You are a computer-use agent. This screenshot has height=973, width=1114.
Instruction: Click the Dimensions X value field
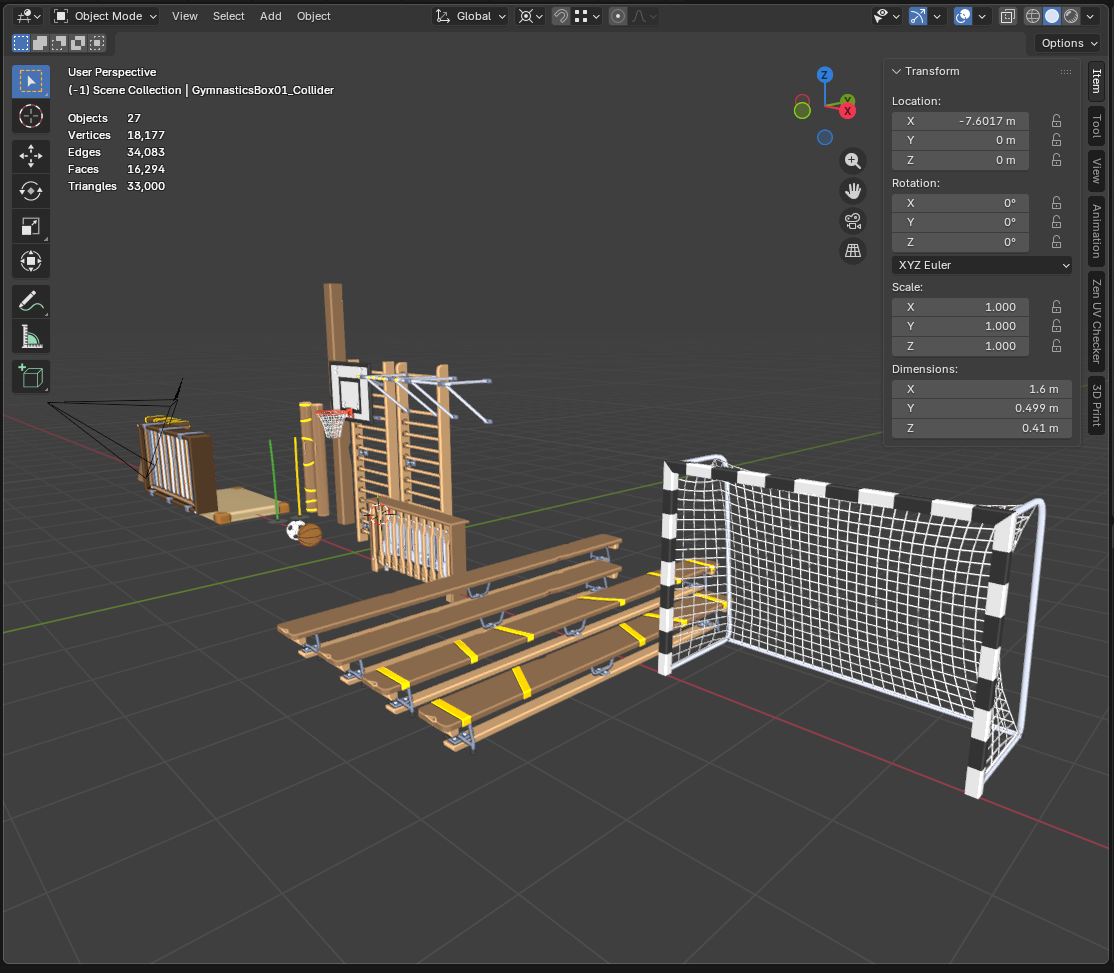pyautogui.click(x=981, y=389)
